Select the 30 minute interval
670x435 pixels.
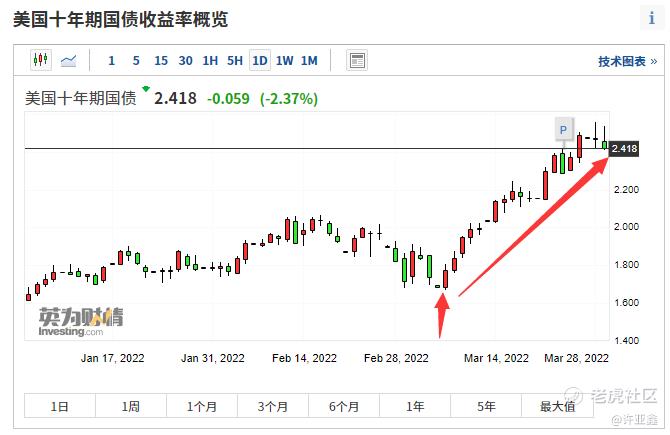pos(185,61)
